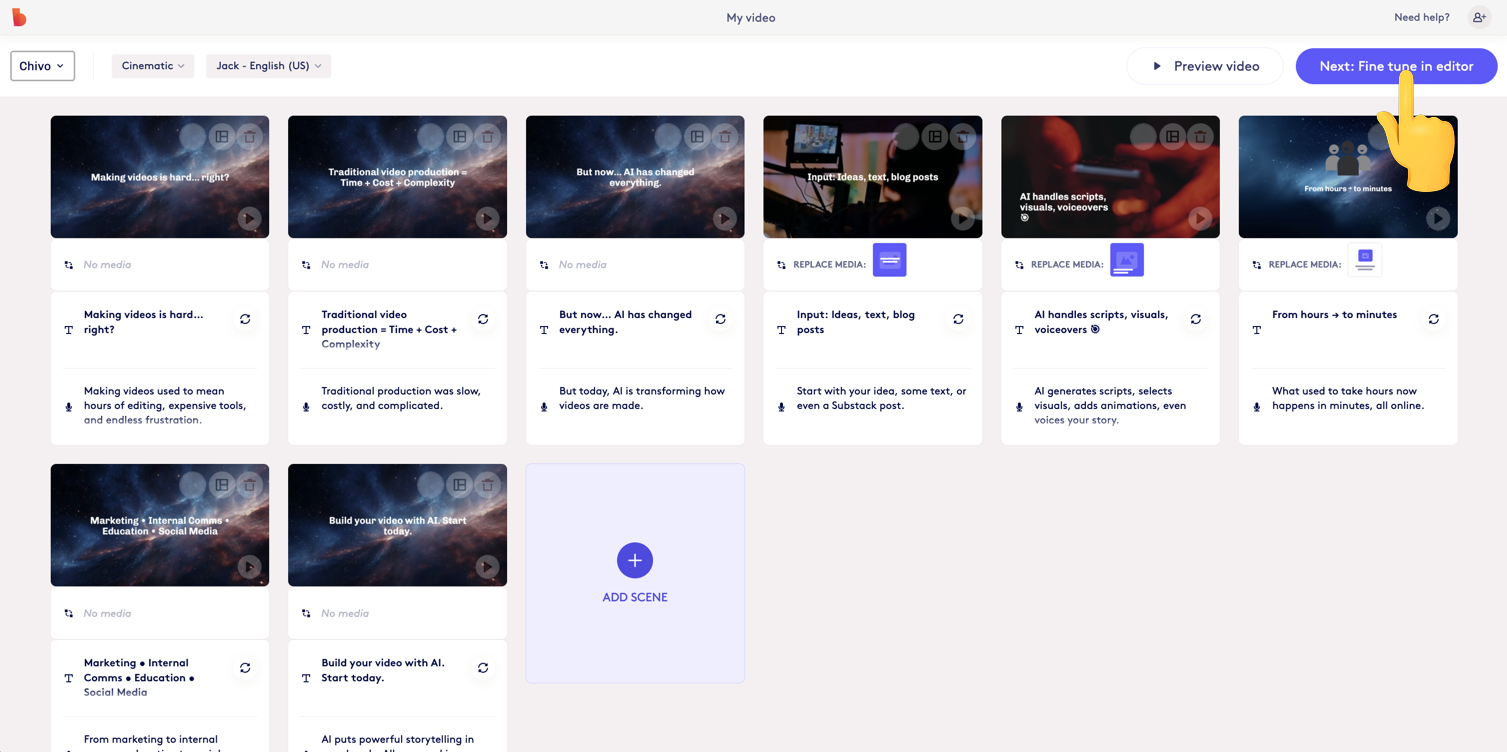Viewport: 1507px width, 752px height.
Task: Delete the 'Input: Ideas, text' scene
Action: (x=963, y=136)
